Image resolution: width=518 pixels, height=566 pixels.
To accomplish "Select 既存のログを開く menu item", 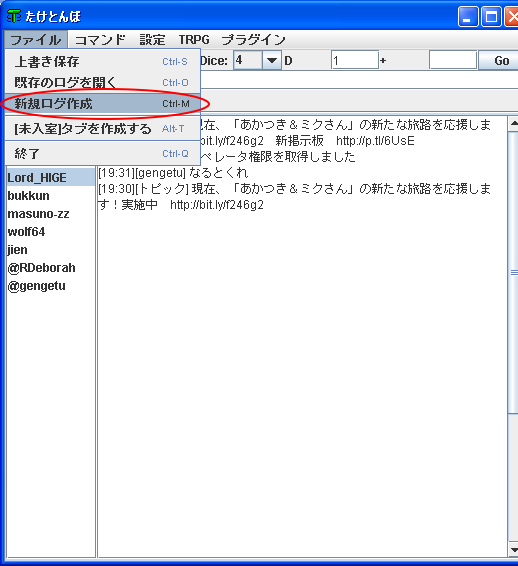I will (x=102, y=83).
